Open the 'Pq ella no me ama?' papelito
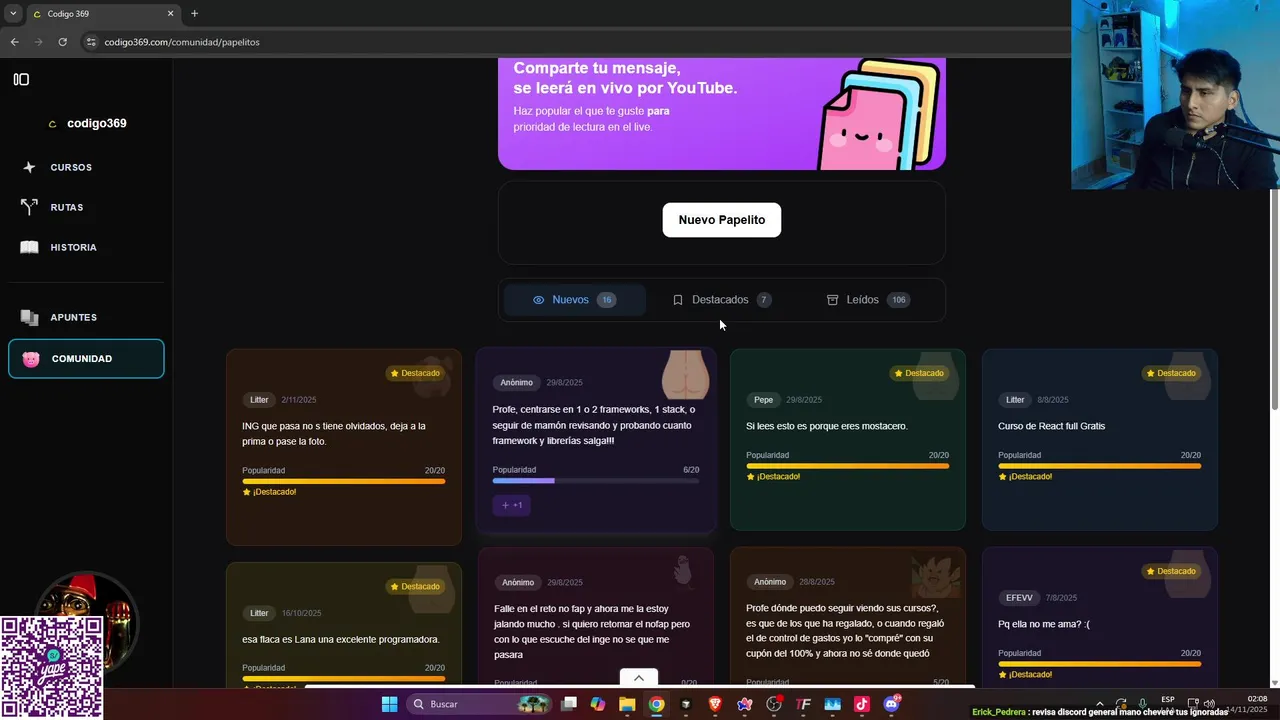The height and width of the screenshot is (720, 1280). [1100, 617]
